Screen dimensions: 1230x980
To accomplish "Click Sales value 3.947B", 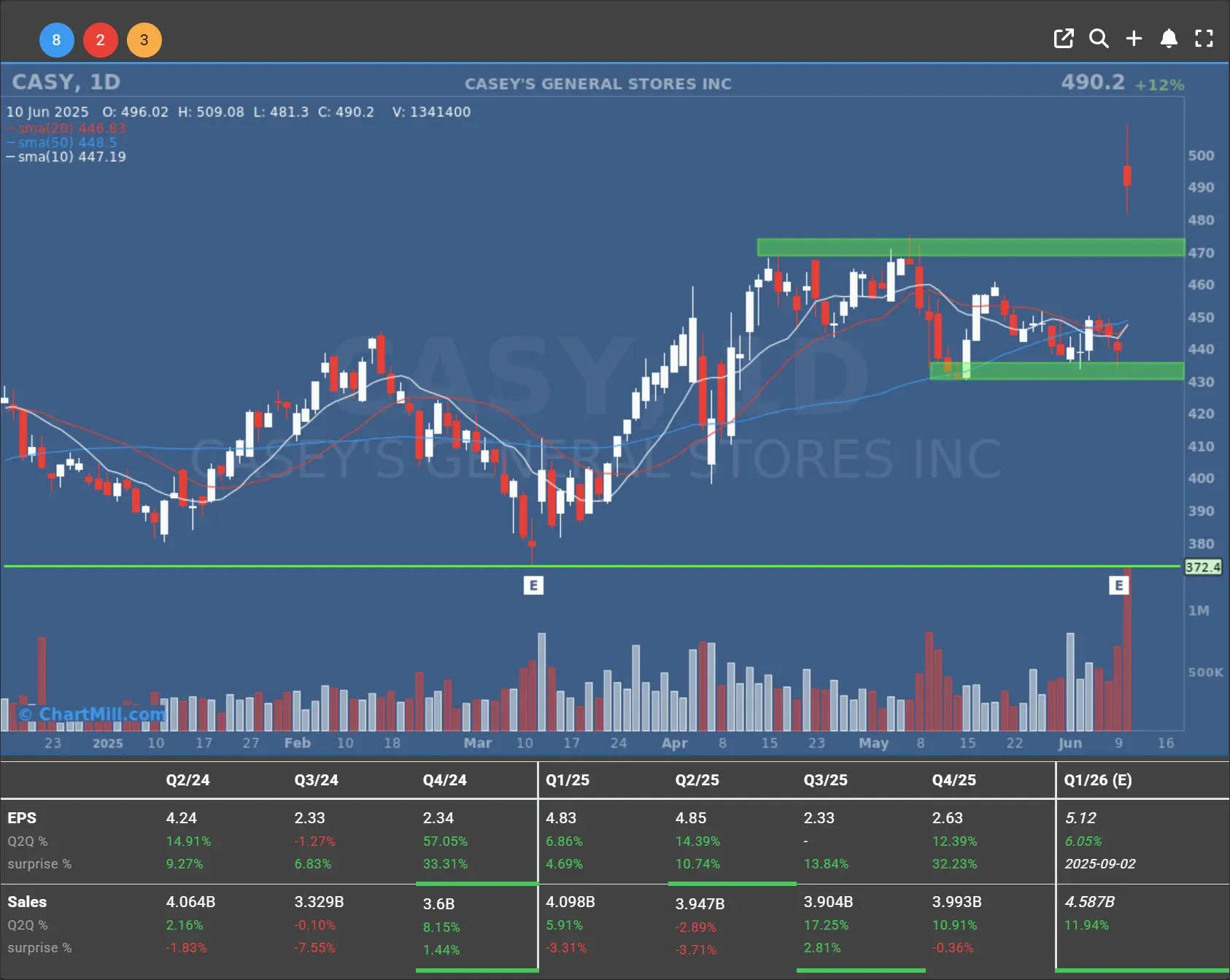I will [x=700, y=904].
